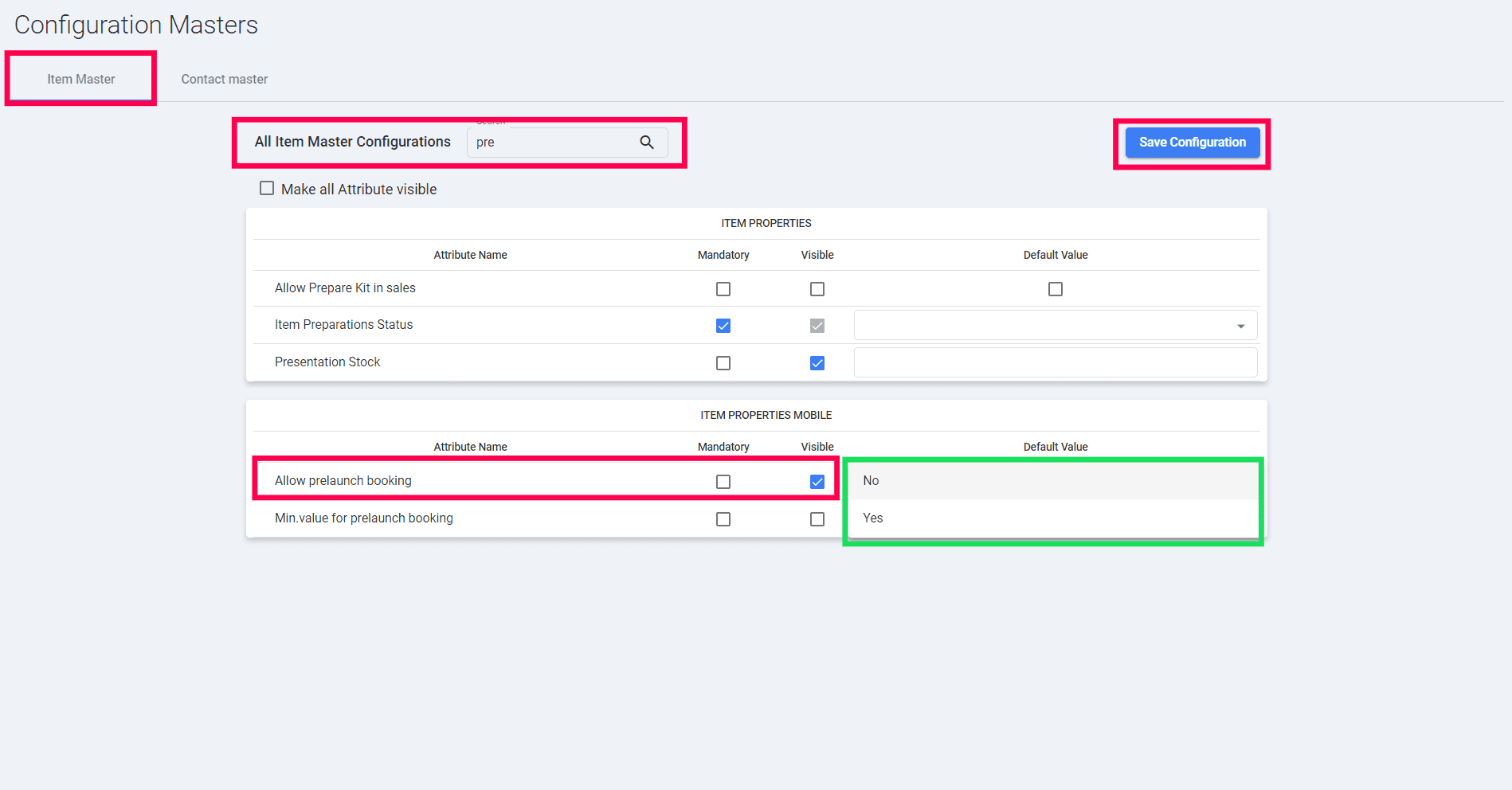Select the No option in dropdown list
The image size is (1512, 790).
(872, 481)
